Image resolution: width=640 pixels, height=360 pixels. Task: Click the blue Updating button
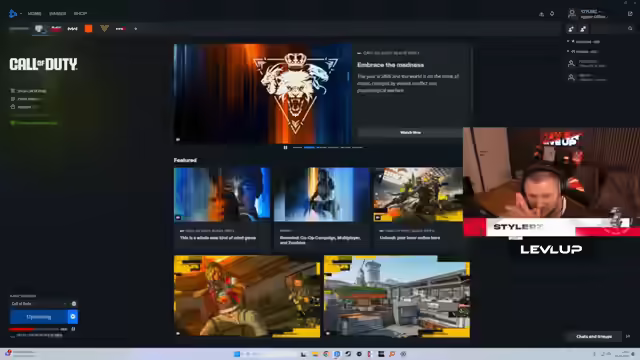[x=39, y=317]
